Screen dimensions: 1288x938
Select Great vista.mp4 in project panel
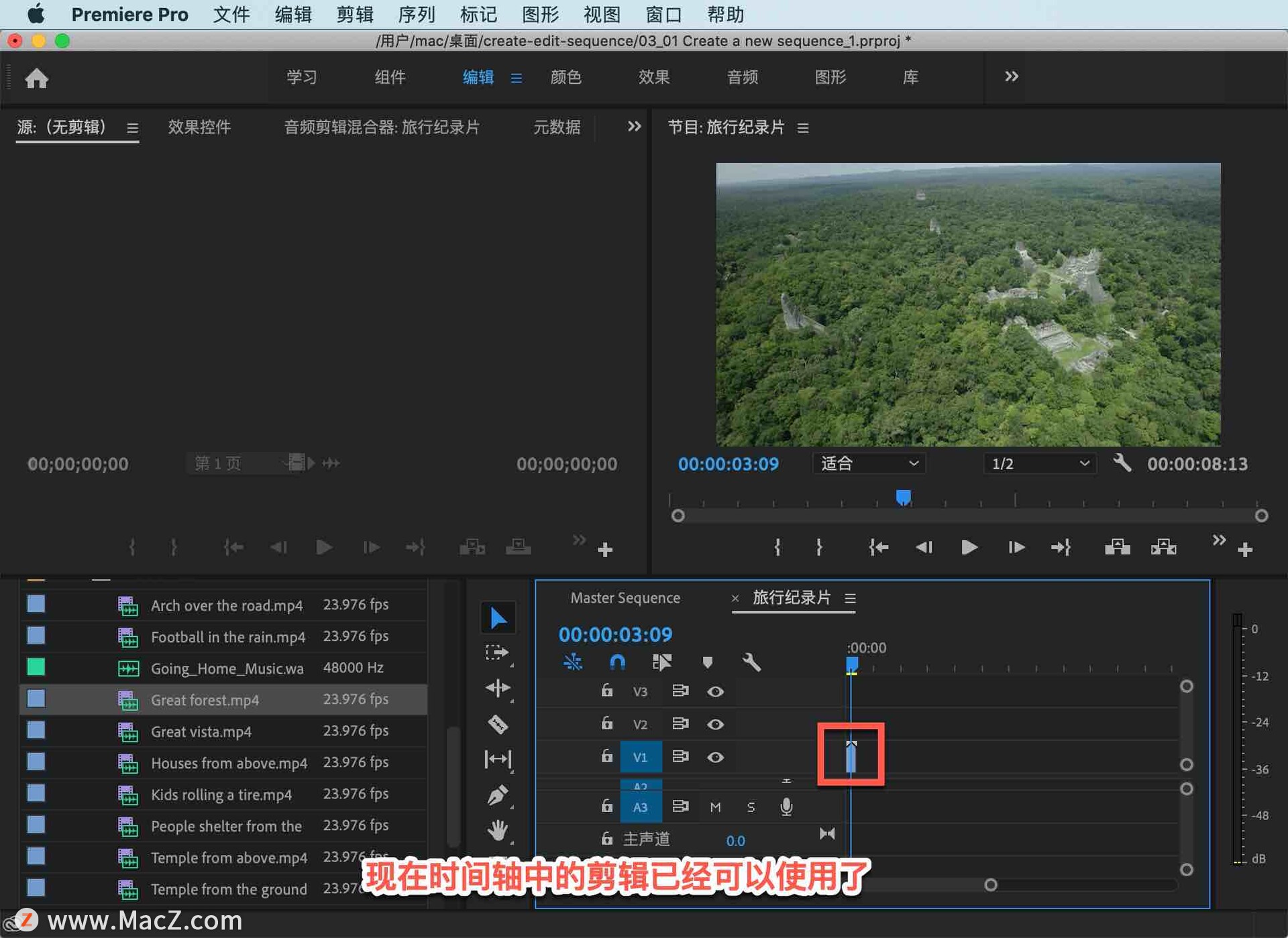[201, 731]
